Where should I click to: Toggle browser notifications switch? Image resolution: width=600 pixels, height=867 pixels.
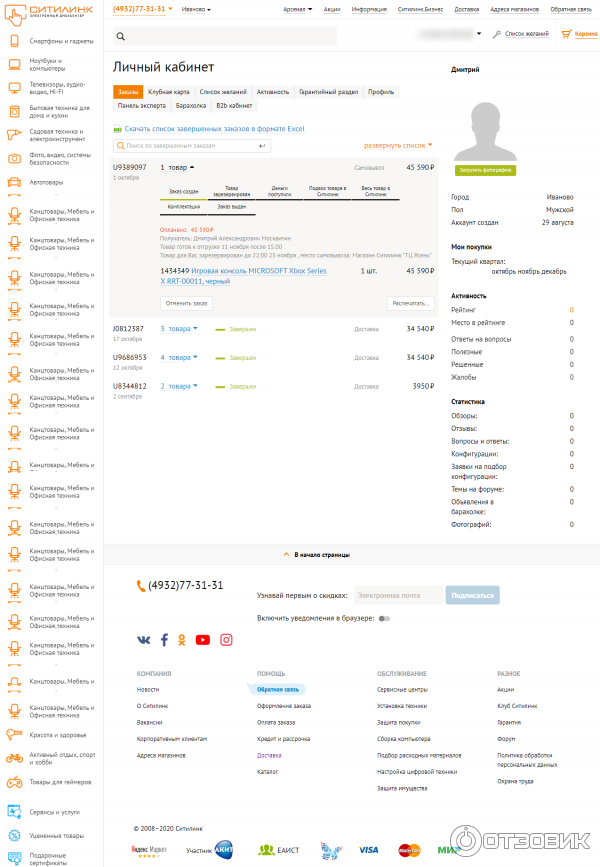coord(384,619)
